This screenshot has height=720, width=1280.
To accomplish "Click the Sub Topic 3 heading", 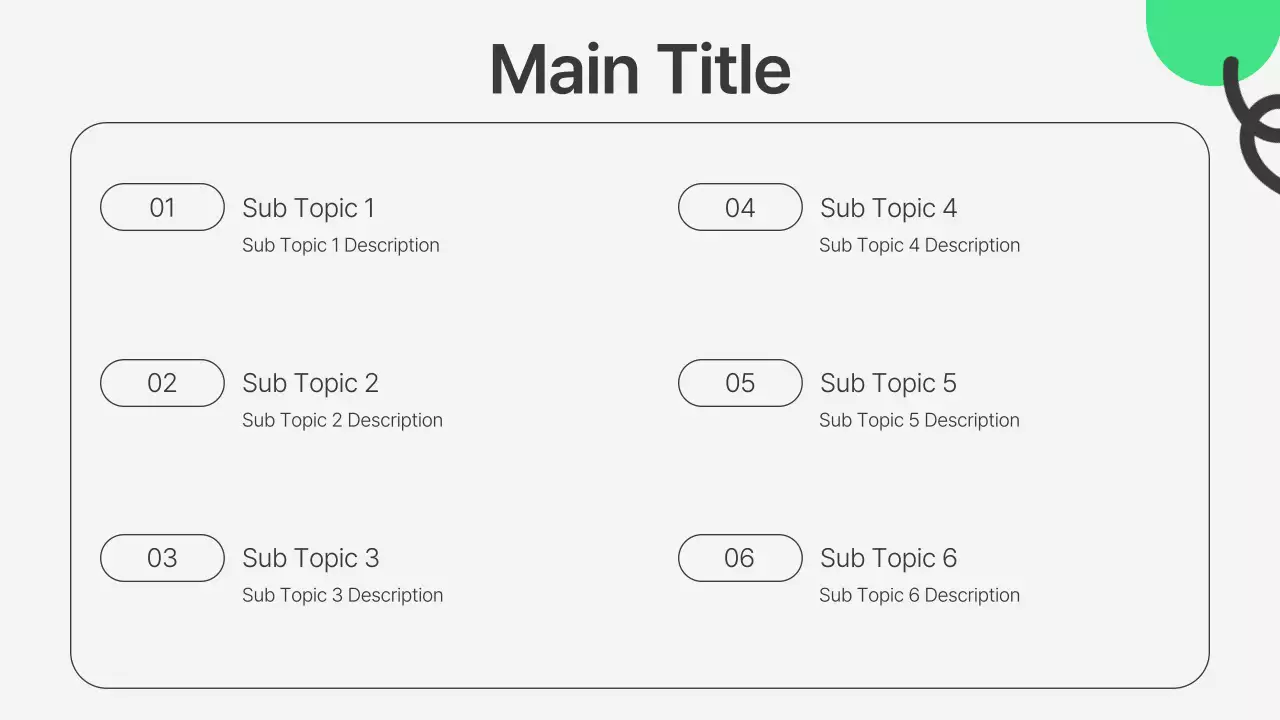I will (x=310, y=558).
